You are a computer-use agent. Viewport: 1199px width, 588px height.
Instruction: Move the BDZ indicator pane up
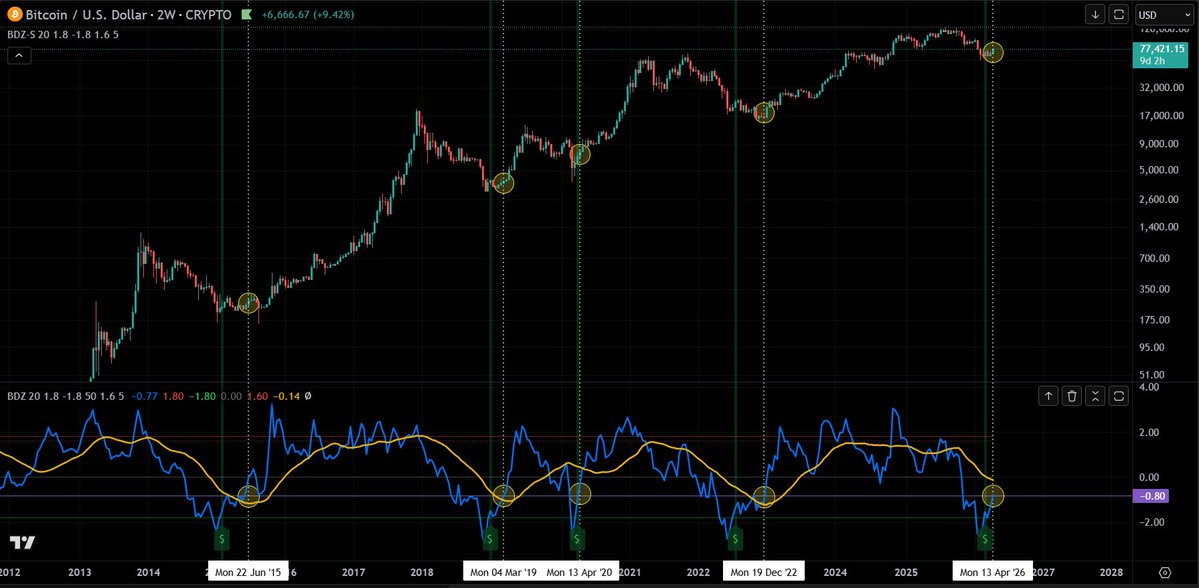[1048, 395]
